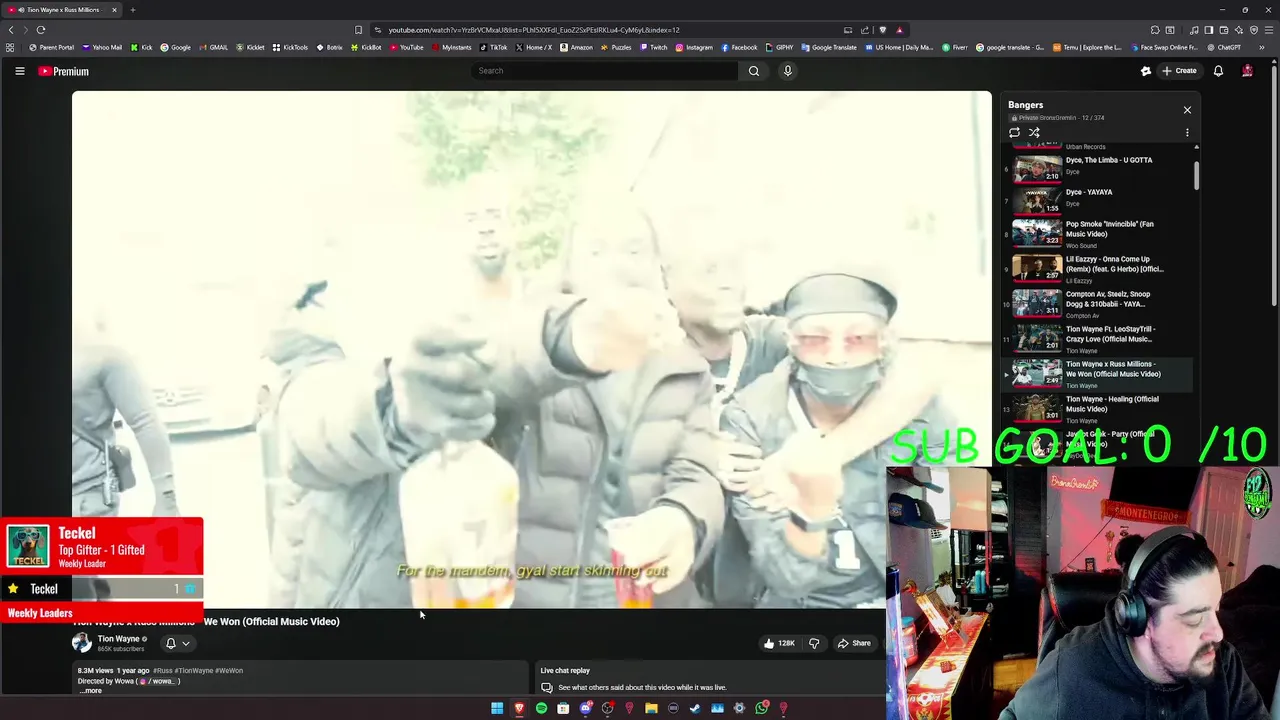Viewport: 1280px width, 720px height.
Task: Play Pop Smoke "Invincible" fan video
Action: 1097,233
